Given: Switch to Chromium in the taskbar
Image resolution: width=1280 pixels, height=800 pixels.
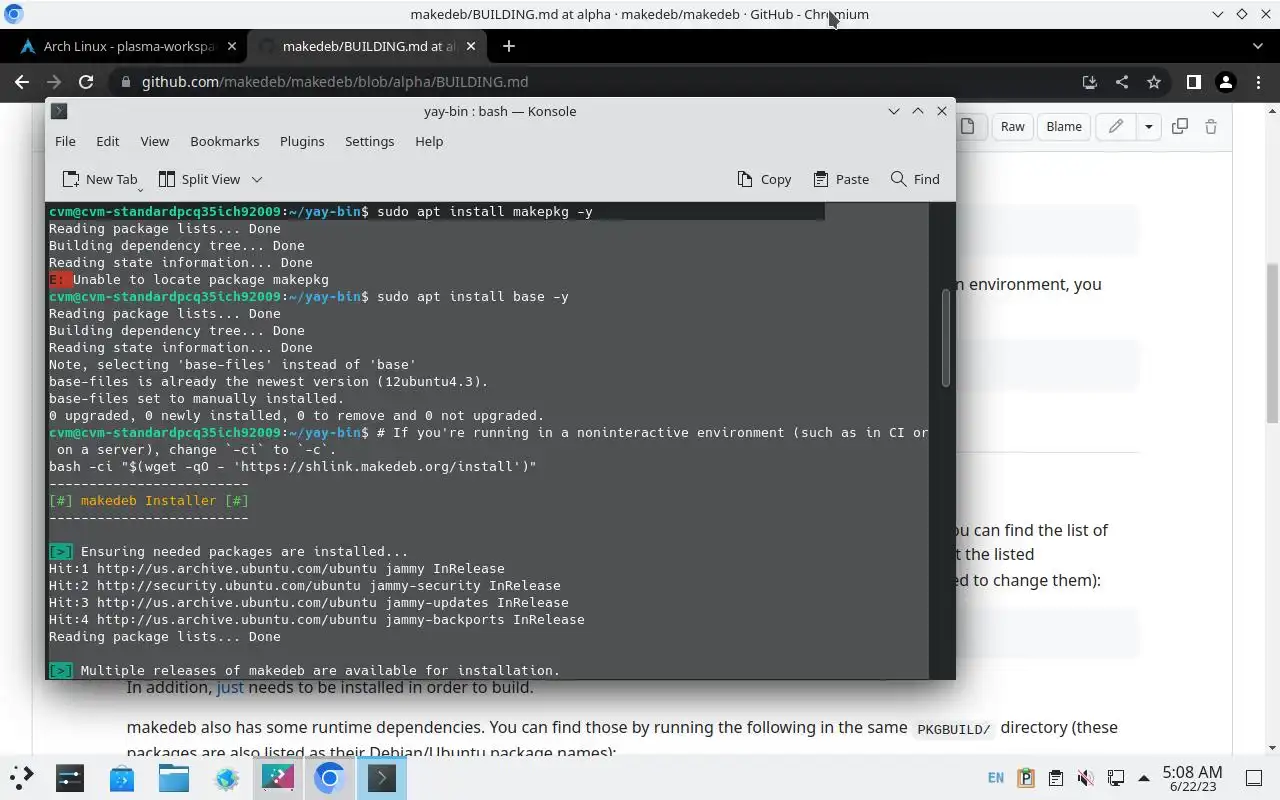Looking at the screenshot, I should 329,777.
